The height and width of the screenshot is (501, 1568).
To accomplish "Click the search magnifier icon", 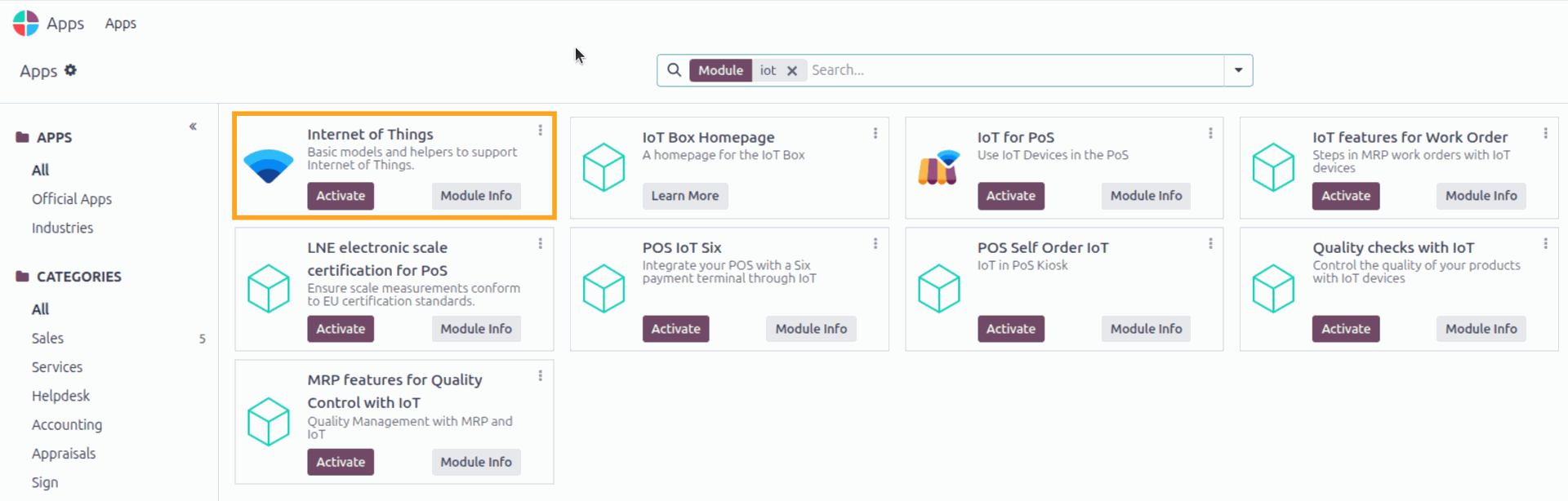I will [x=674, y=70].
